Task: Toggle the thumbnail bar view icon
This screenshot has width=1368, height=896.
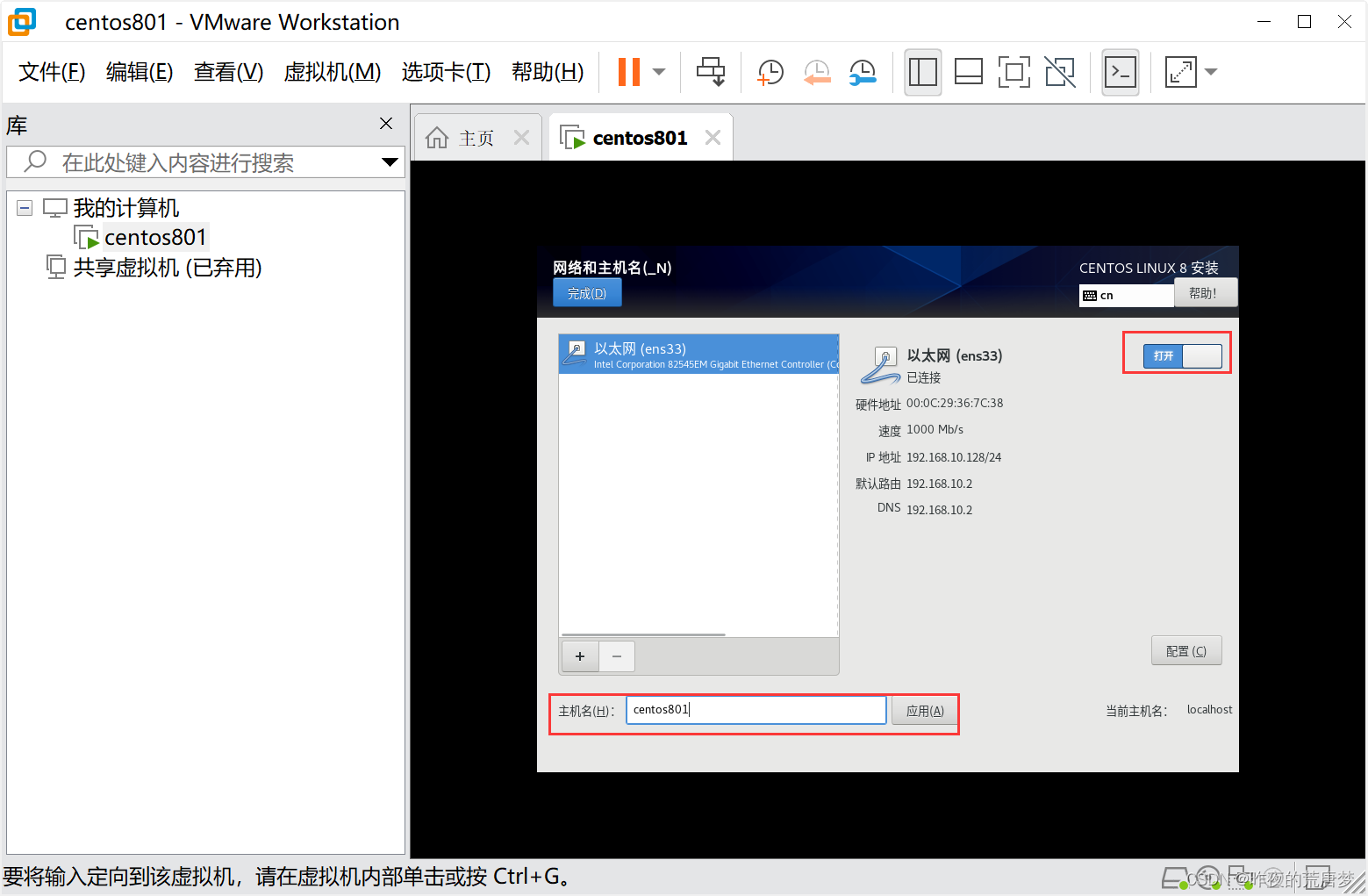Action: click(x=969, y=72)
